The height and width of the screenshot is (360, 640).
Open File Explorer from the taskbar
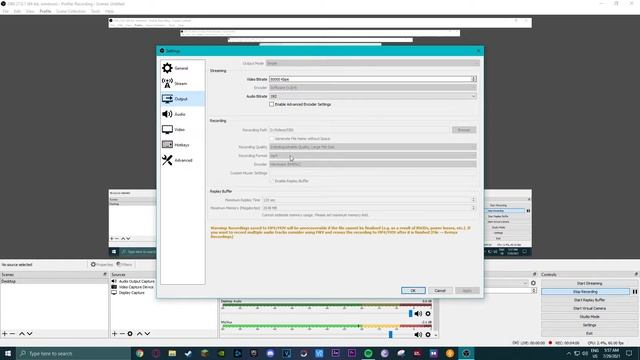(172, 353)
